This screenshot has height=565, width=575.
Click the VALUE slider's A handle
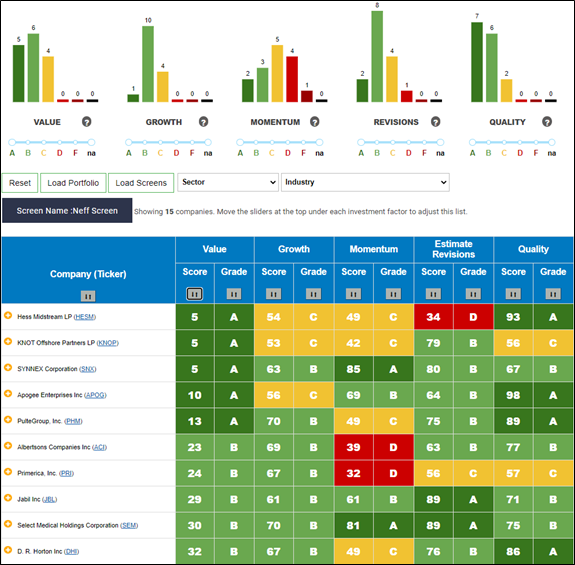pos(12,142)
